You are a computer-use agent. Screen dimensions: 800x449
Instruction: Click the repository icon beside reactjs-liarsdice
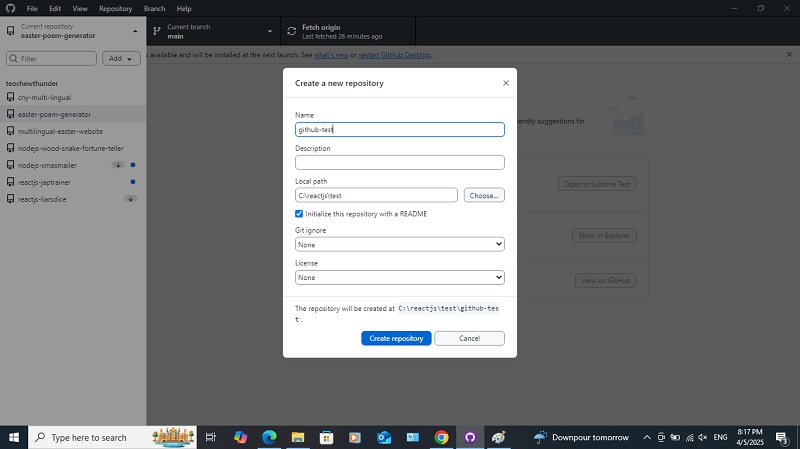pos(10,198)
